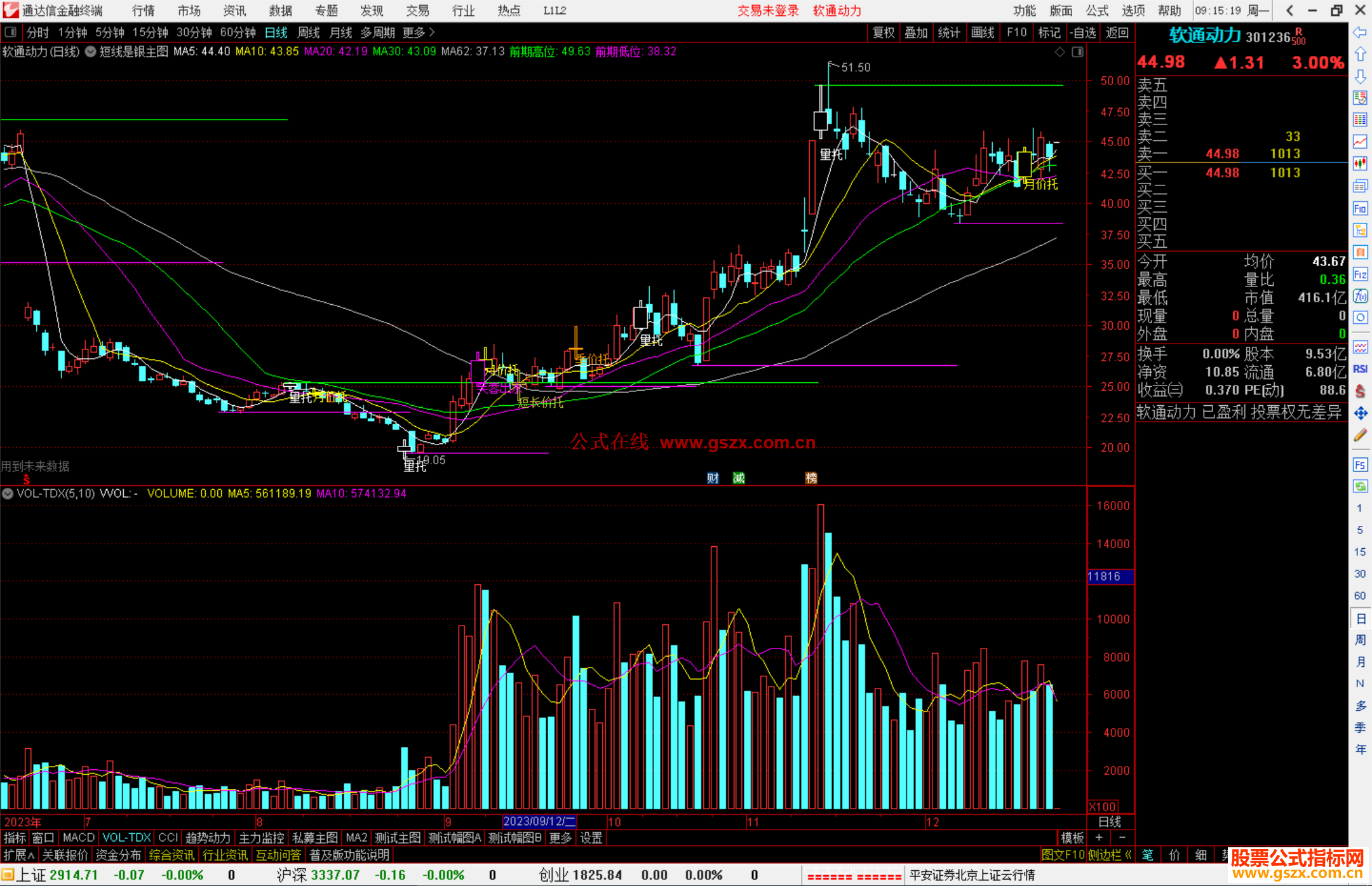Click the blue four-way move arrows icon
Image resolution: width=1372 pixels, height=886 pixels.
pos(1360,413)
